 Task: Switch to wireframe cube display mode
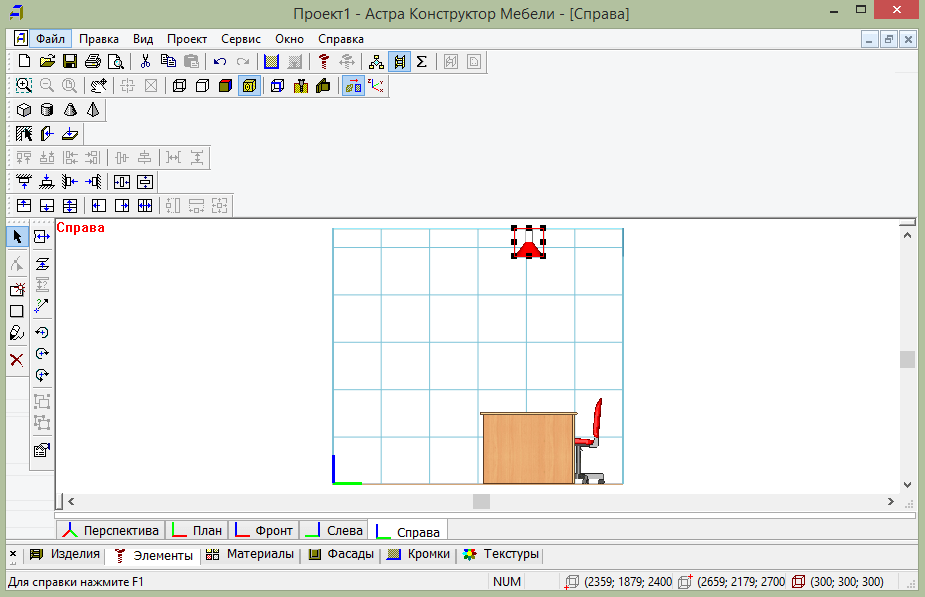click(179, 86)
